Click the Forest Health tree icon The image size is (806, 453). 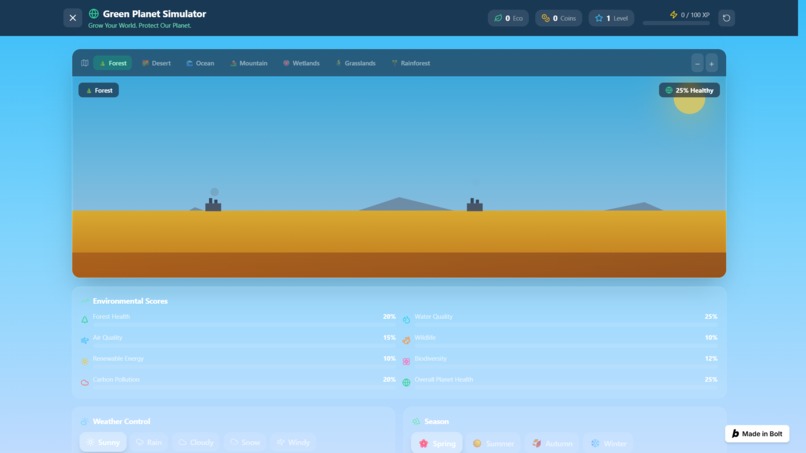tap(85, 319)
